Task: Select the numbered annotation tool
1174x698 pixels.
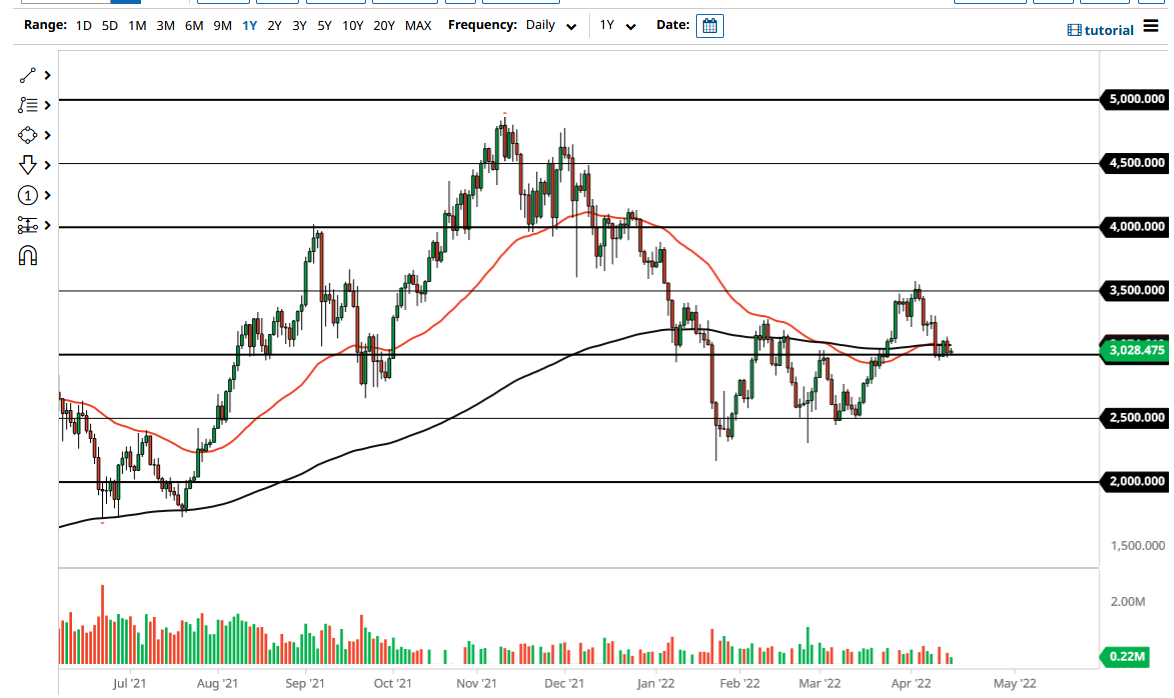Action: coord(27,196)
